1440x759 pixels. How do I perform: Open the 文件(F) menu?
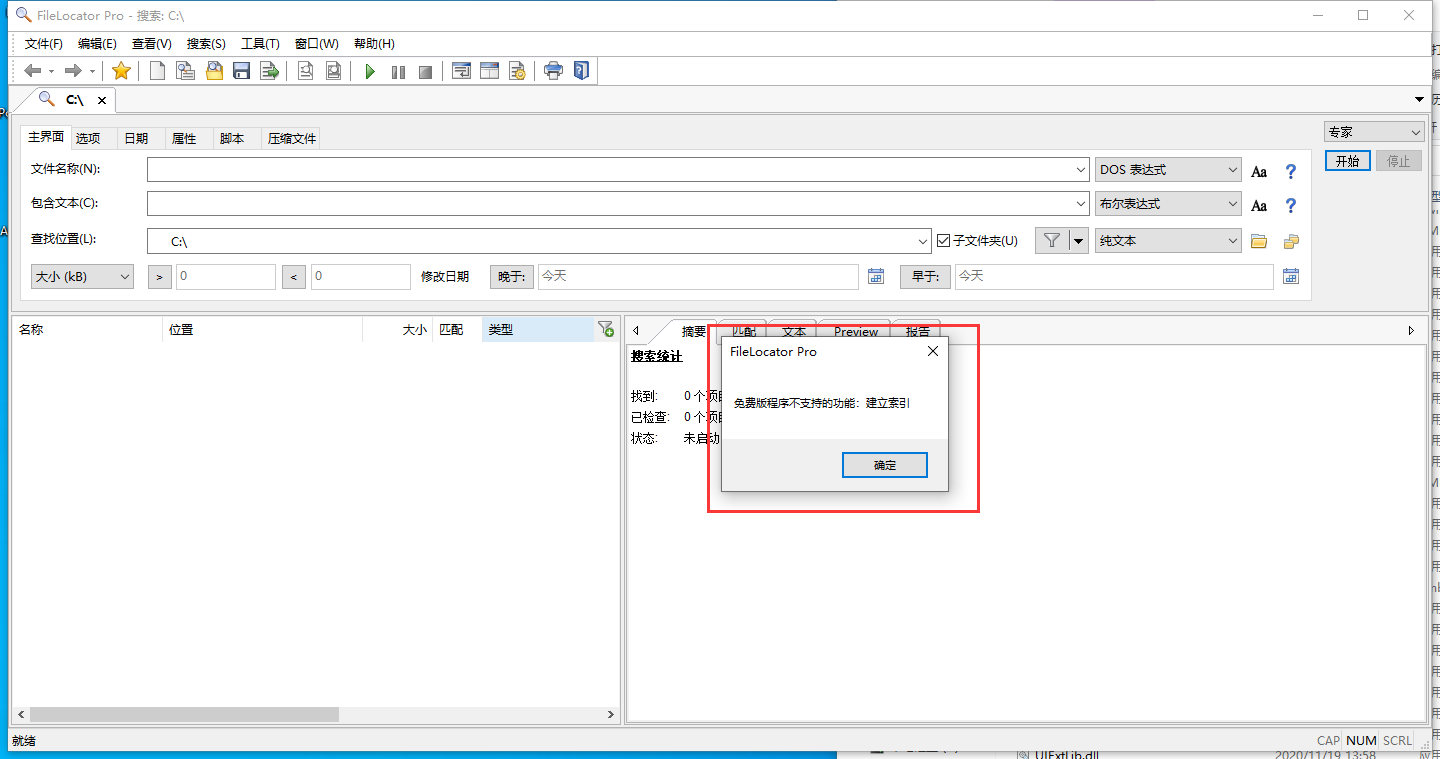pos(44,44)
